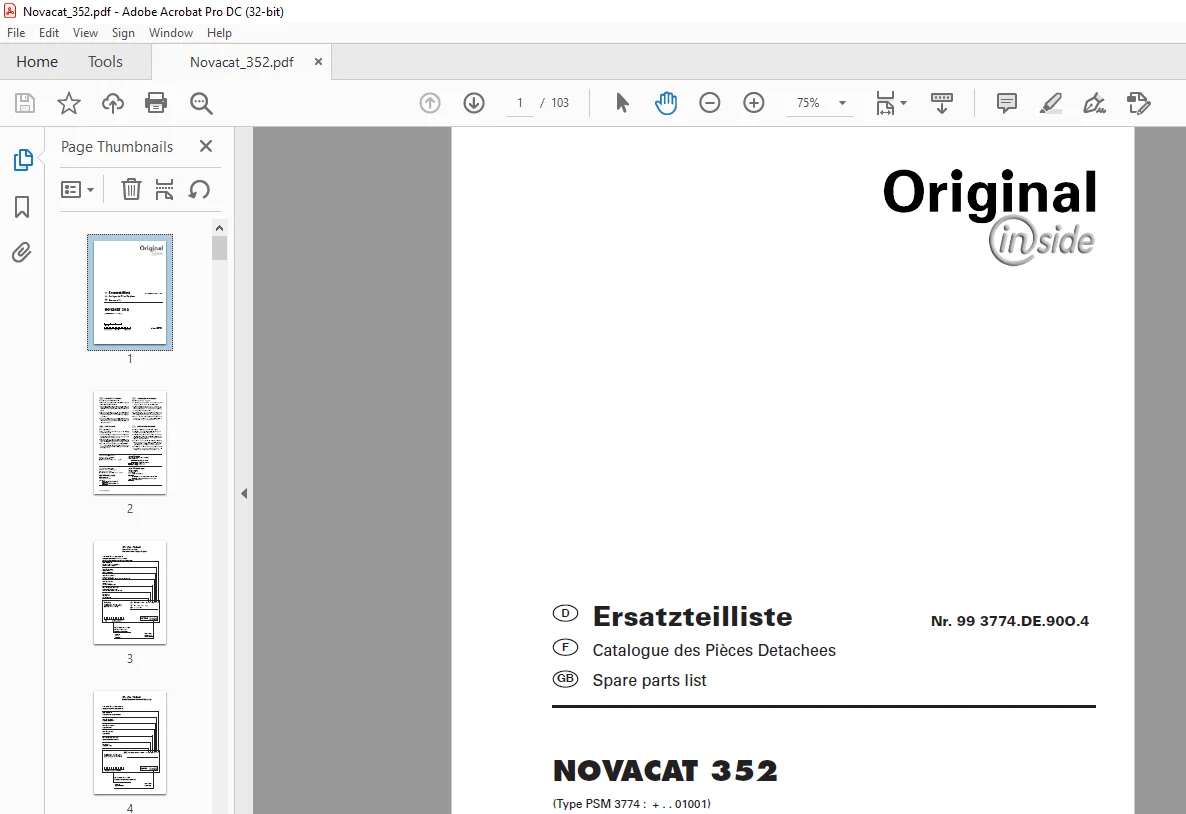Screen dimensions: 1186x814
Task: Click the '103' total pages text
Action: pyautogui.click(x=560, y=103)
